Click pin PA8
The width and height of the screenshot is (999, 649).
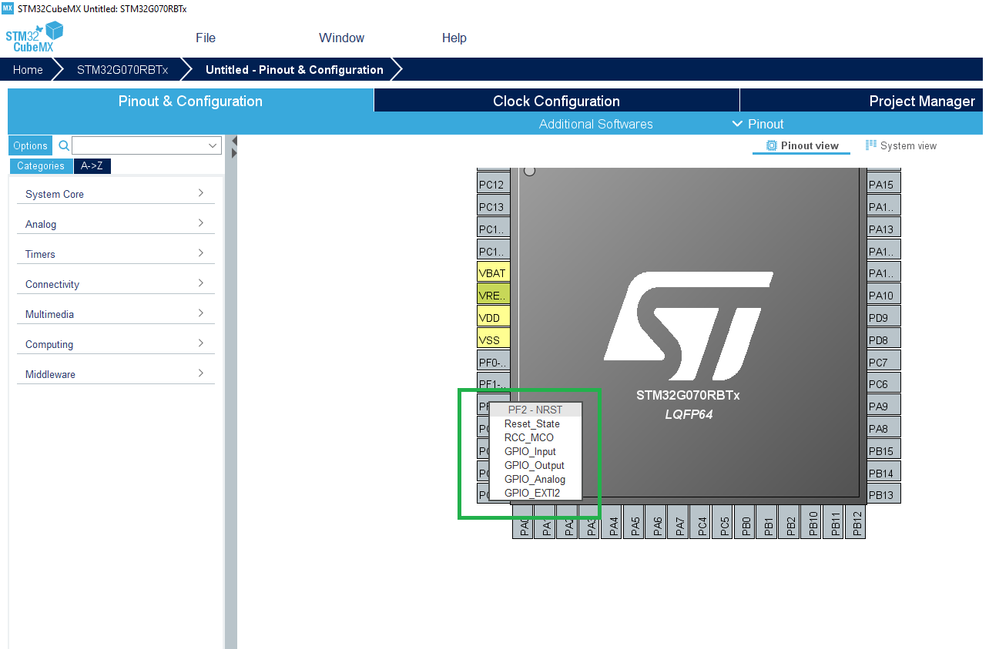pyautogui.click(x=884, y=428)
